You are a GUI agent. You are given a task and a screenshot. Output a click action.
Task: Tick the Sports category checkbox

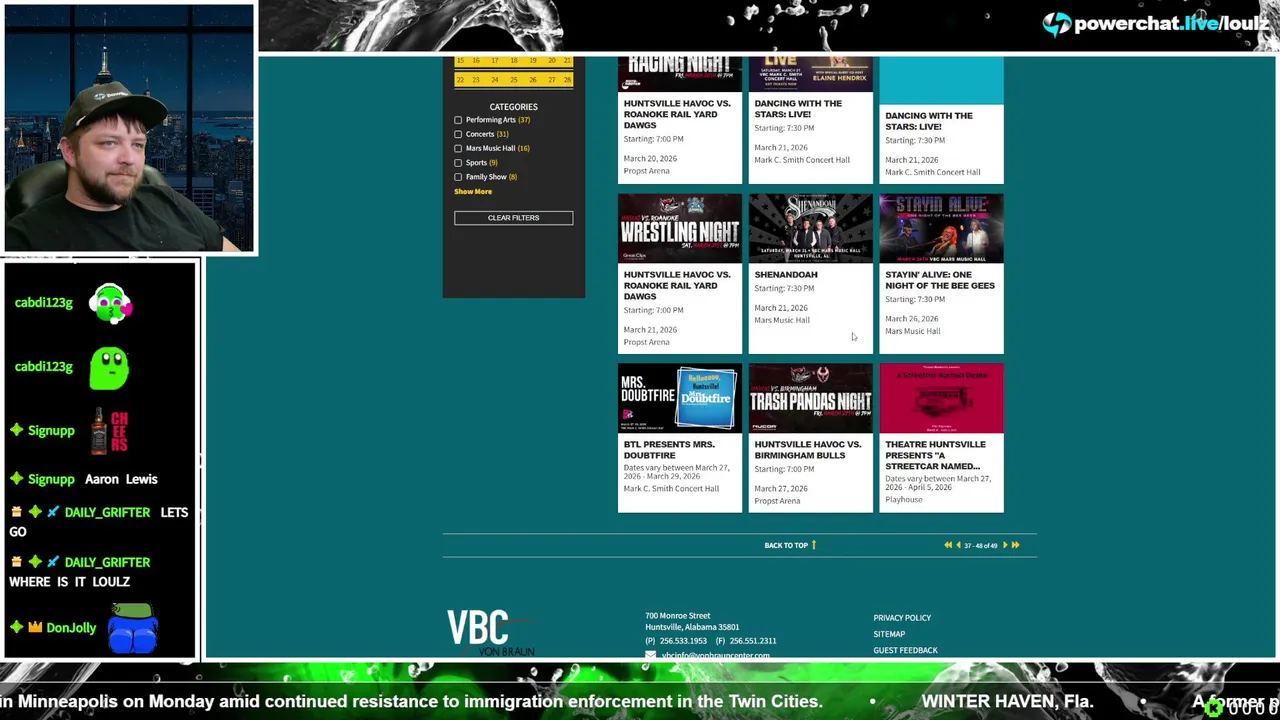458,163
